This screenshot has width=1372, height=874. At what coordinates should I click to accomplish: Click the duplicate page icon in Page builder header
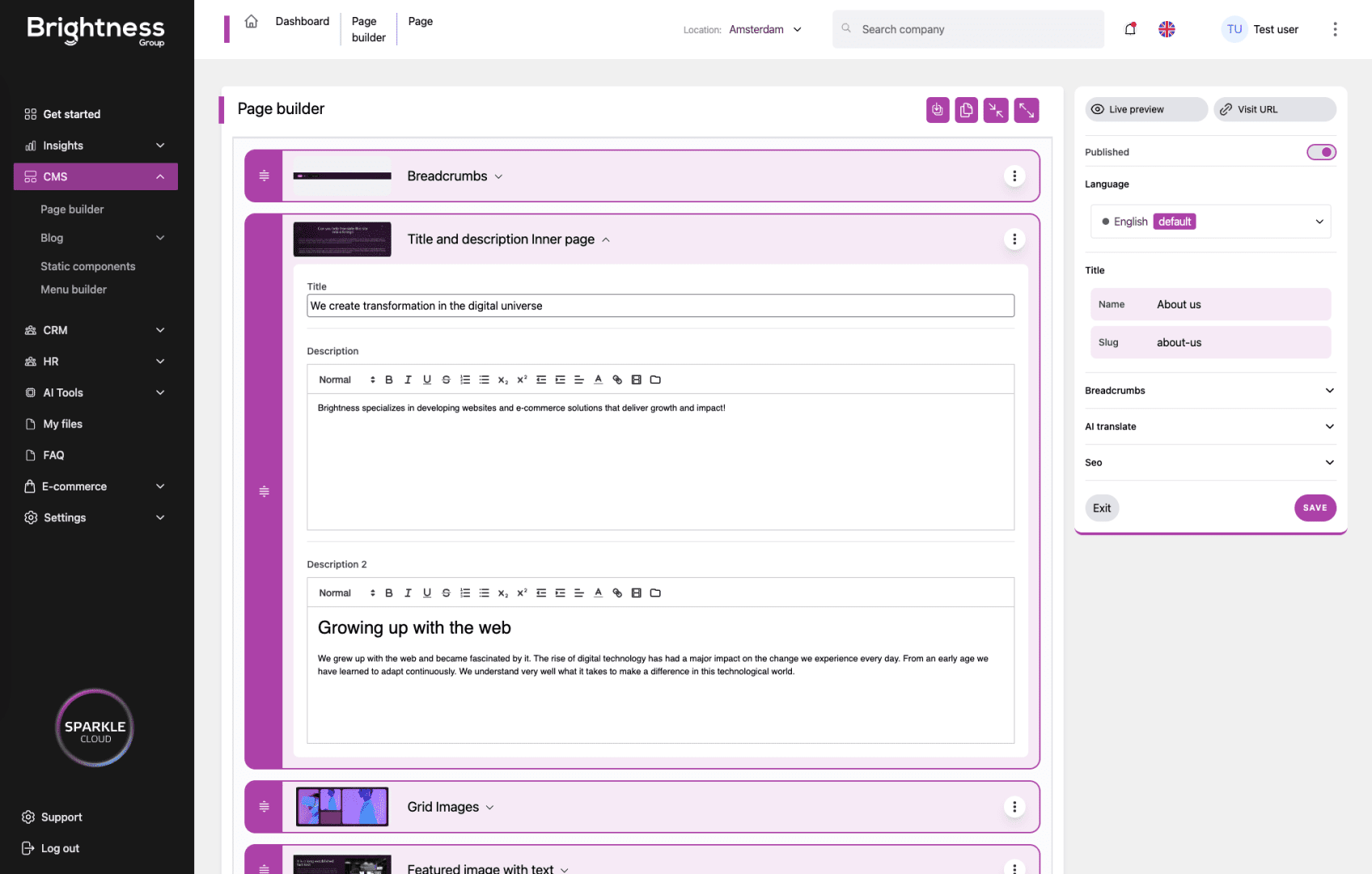966,109
